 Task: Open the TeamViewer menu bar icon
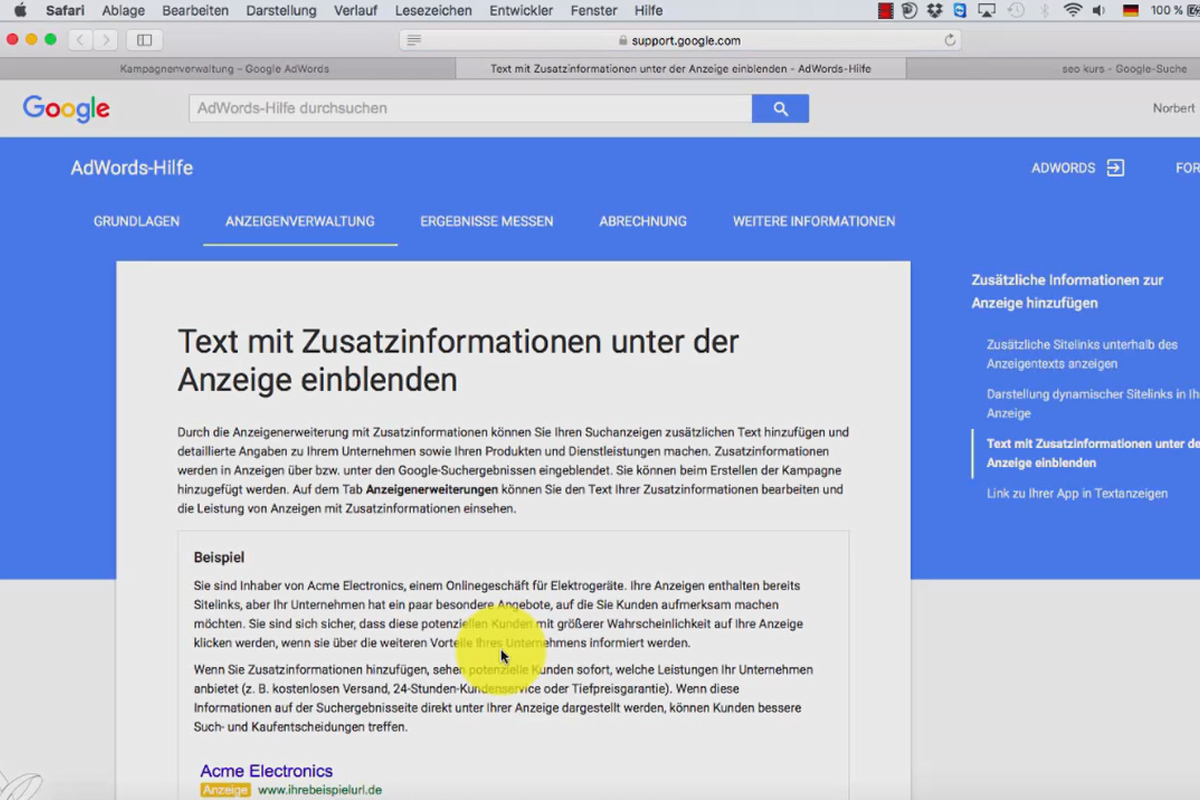tap(961, 11)
